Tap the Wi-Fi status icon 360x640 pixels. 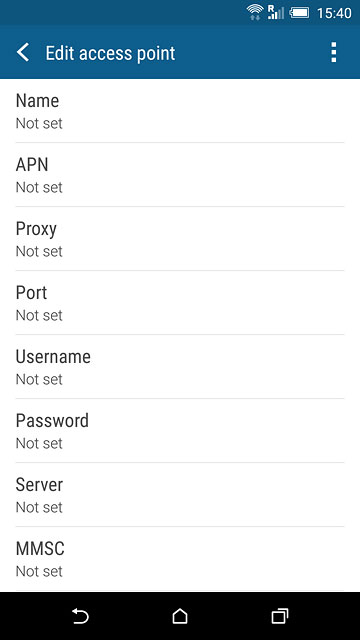[x=255, y=12]
